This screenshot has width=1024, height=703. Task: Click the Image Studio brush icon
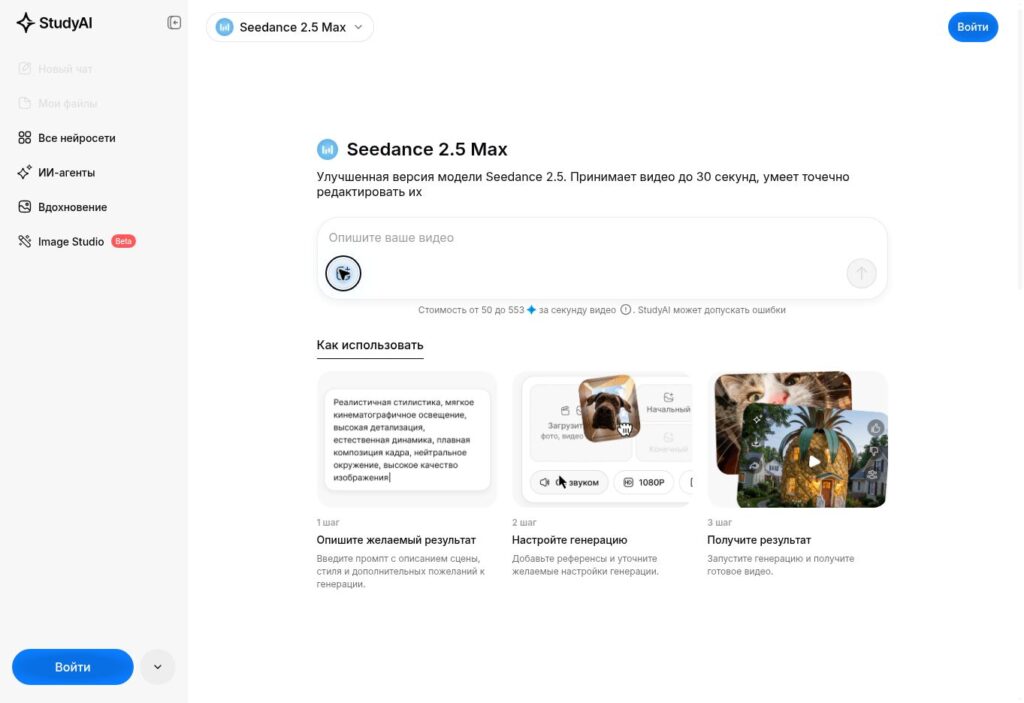tap(25, 242)
